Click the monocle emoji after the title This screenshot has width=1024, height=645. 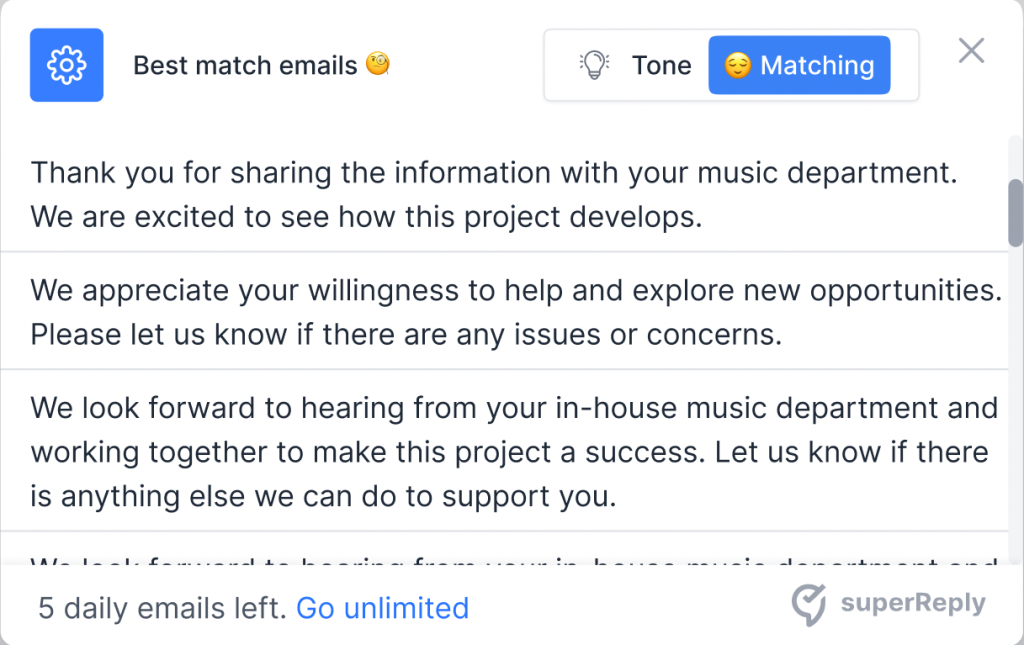378,65
